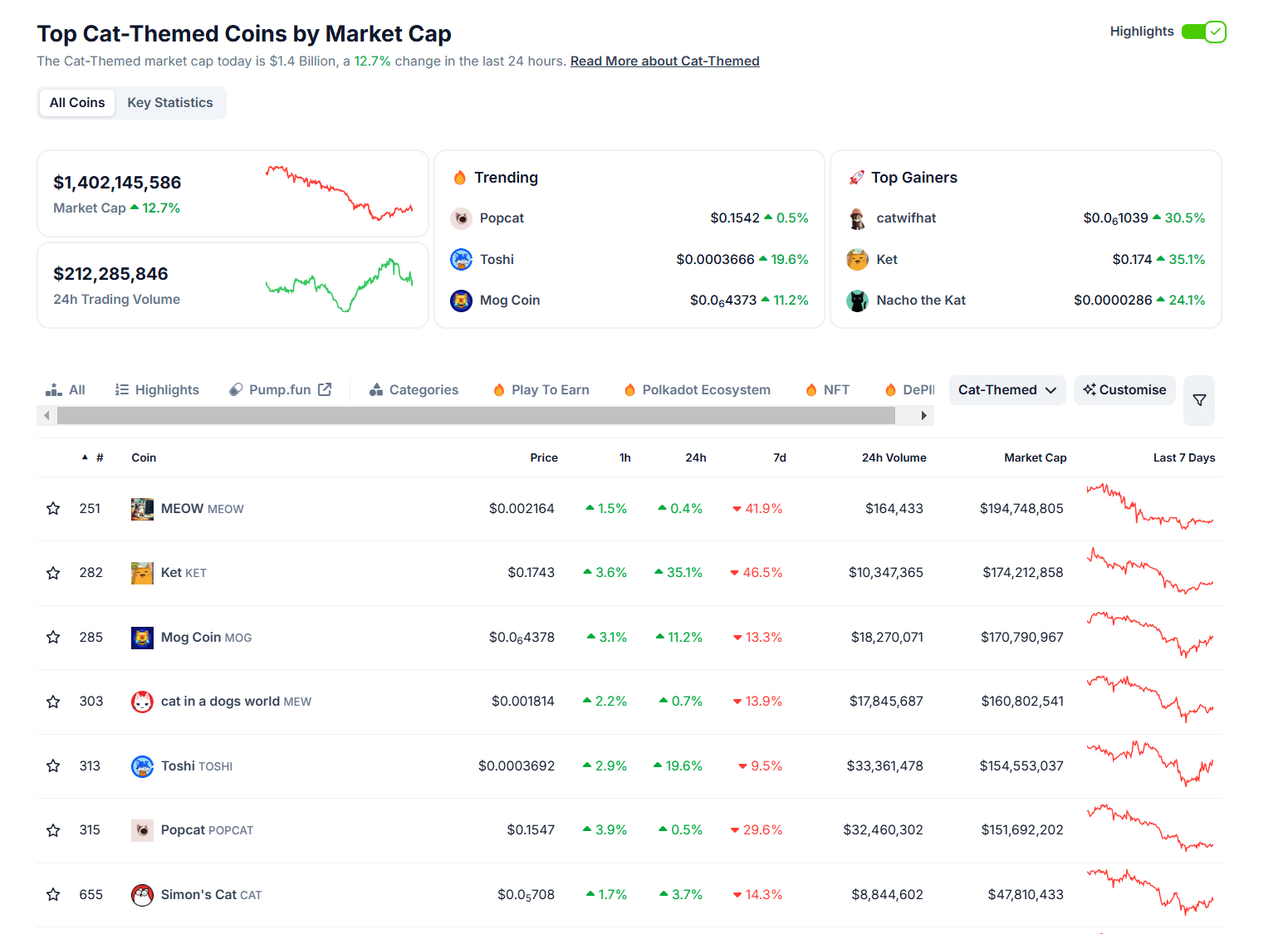Sort by the 24h change column header

pyautogui.click(x=696, y=457)
